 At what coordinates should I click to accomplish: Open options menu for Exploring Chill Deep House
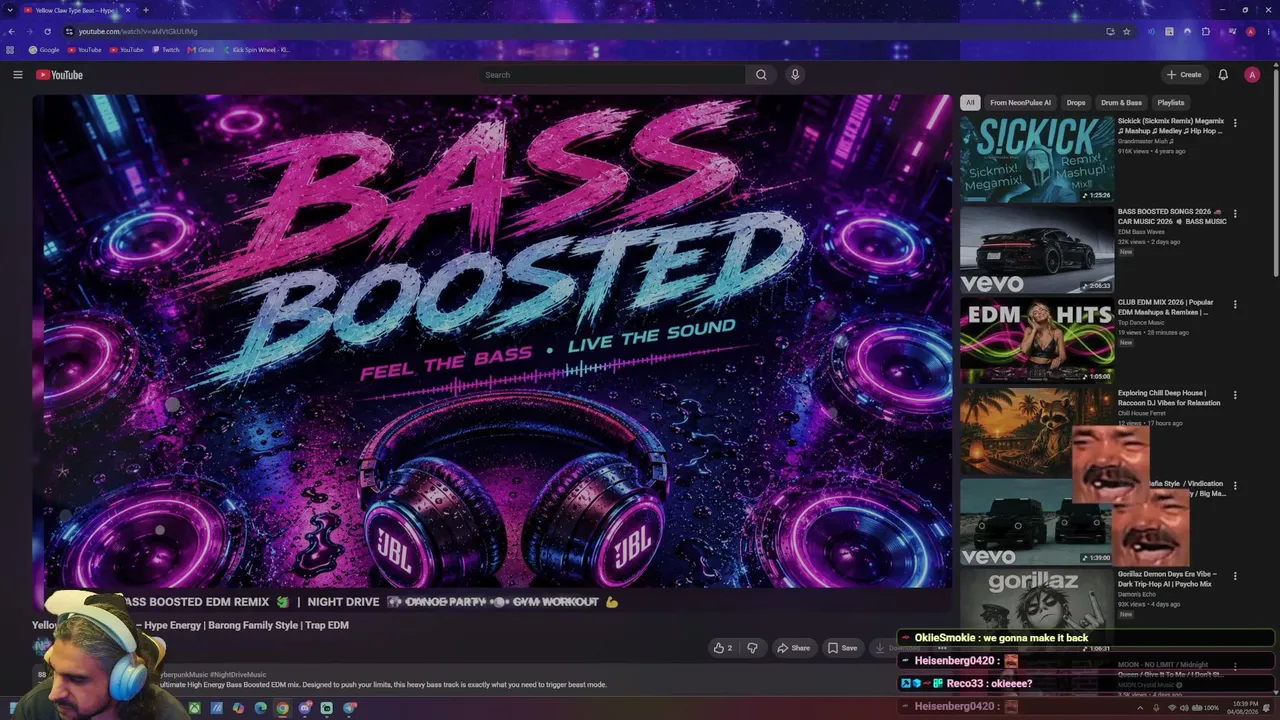coord(1235,395)
